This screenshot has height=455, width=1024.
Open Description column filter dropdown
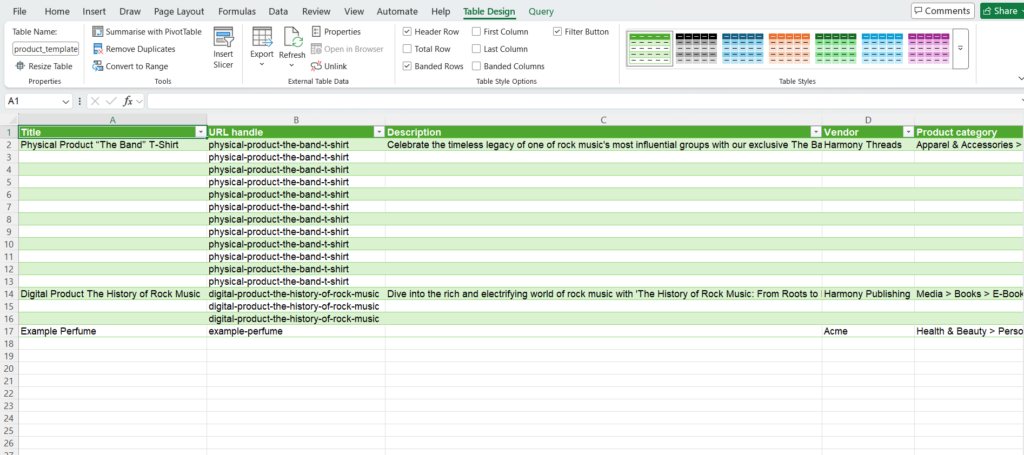tap(816, 132)
